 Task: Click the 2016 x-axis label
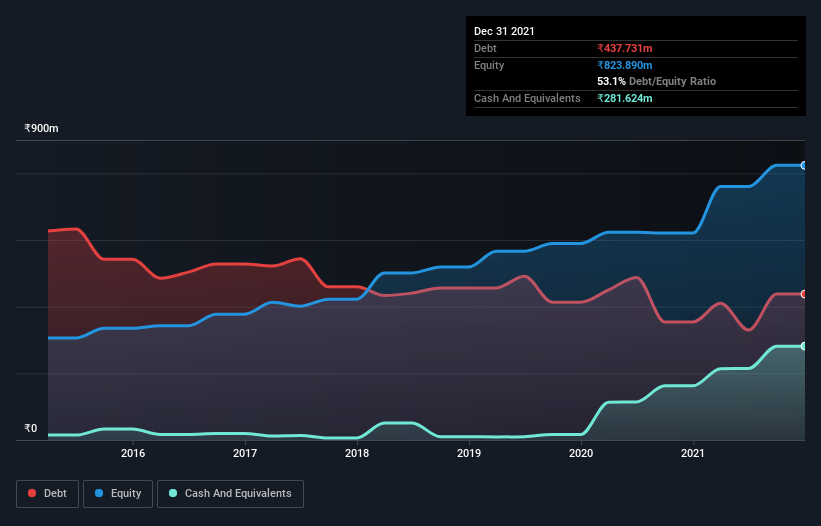tap(133, 453)
